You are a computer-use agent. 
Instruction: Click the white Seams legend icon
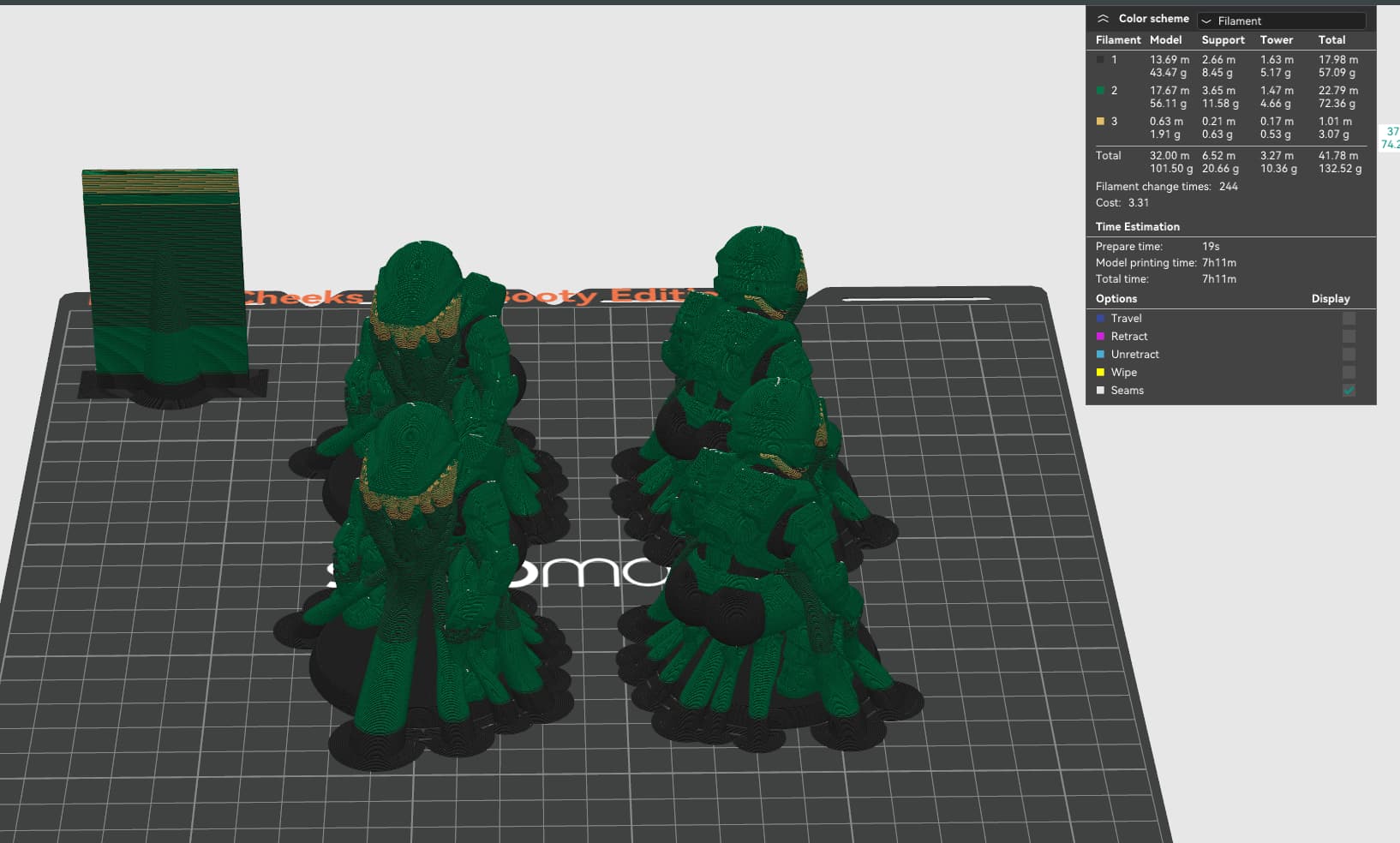pyautogui.click(x=1101, y=390)
